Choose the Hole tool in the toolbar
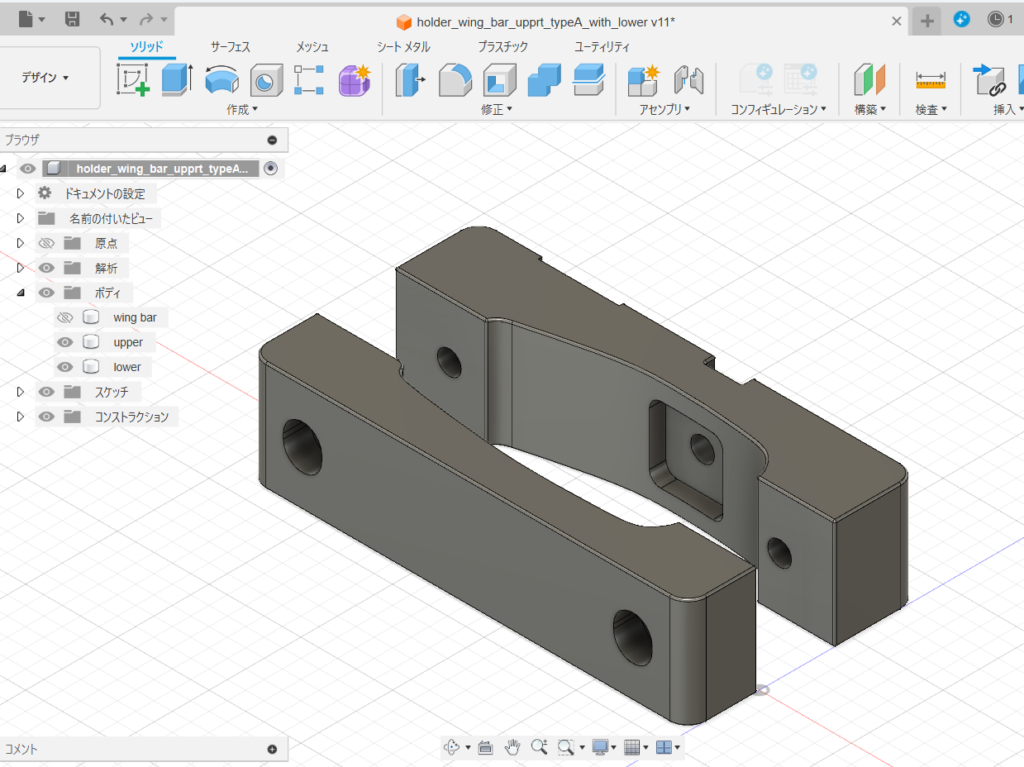Viewport: 1024px width, 767px height. point(265,80)
